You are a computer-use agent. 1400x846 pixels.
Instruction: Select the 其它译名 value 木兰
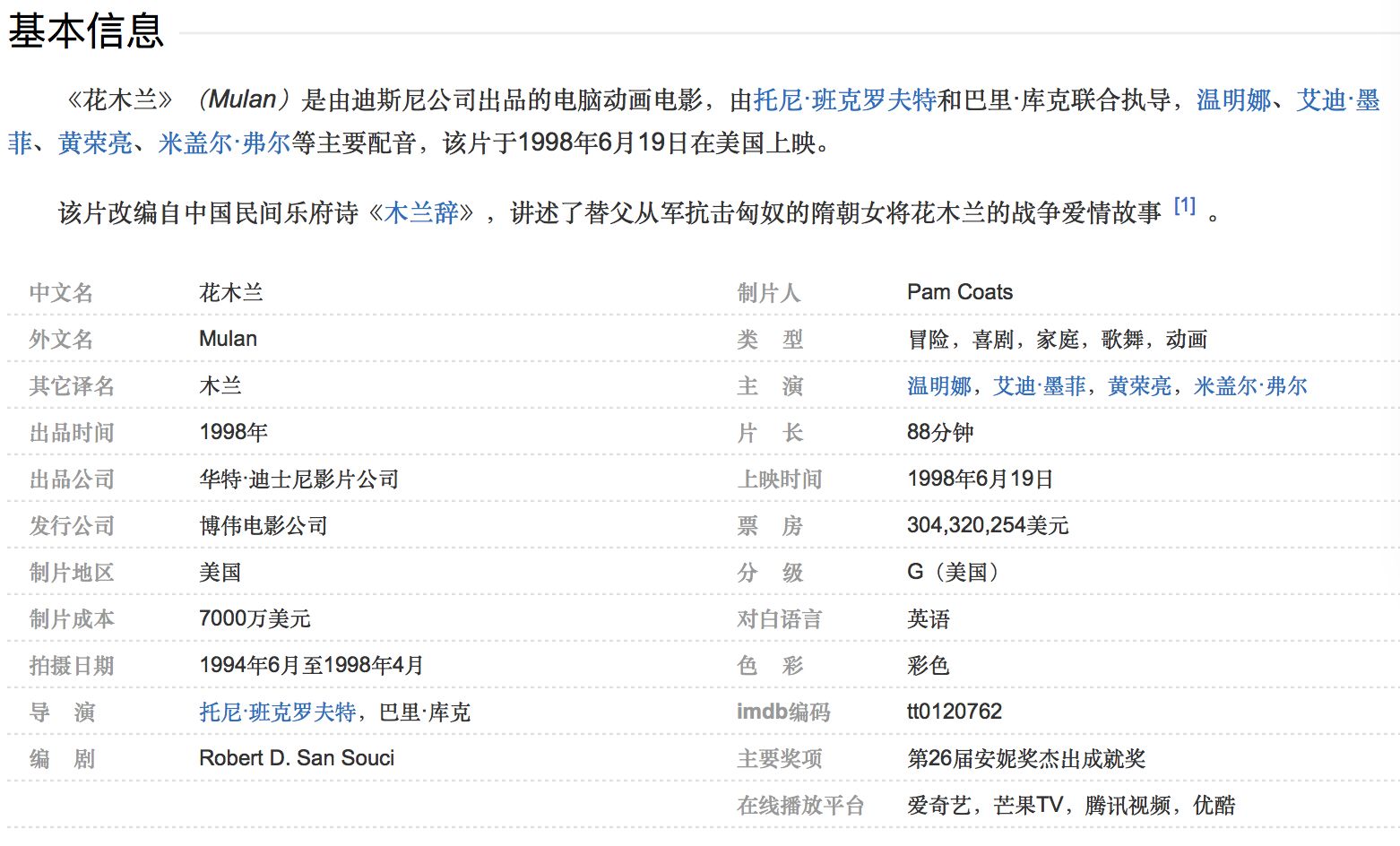220,386
